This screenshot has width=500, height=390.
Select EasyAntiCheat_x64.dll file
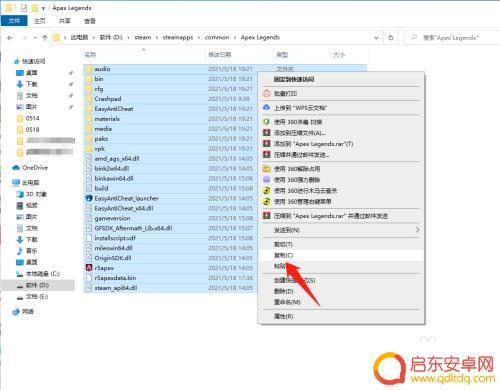point(124,208)
